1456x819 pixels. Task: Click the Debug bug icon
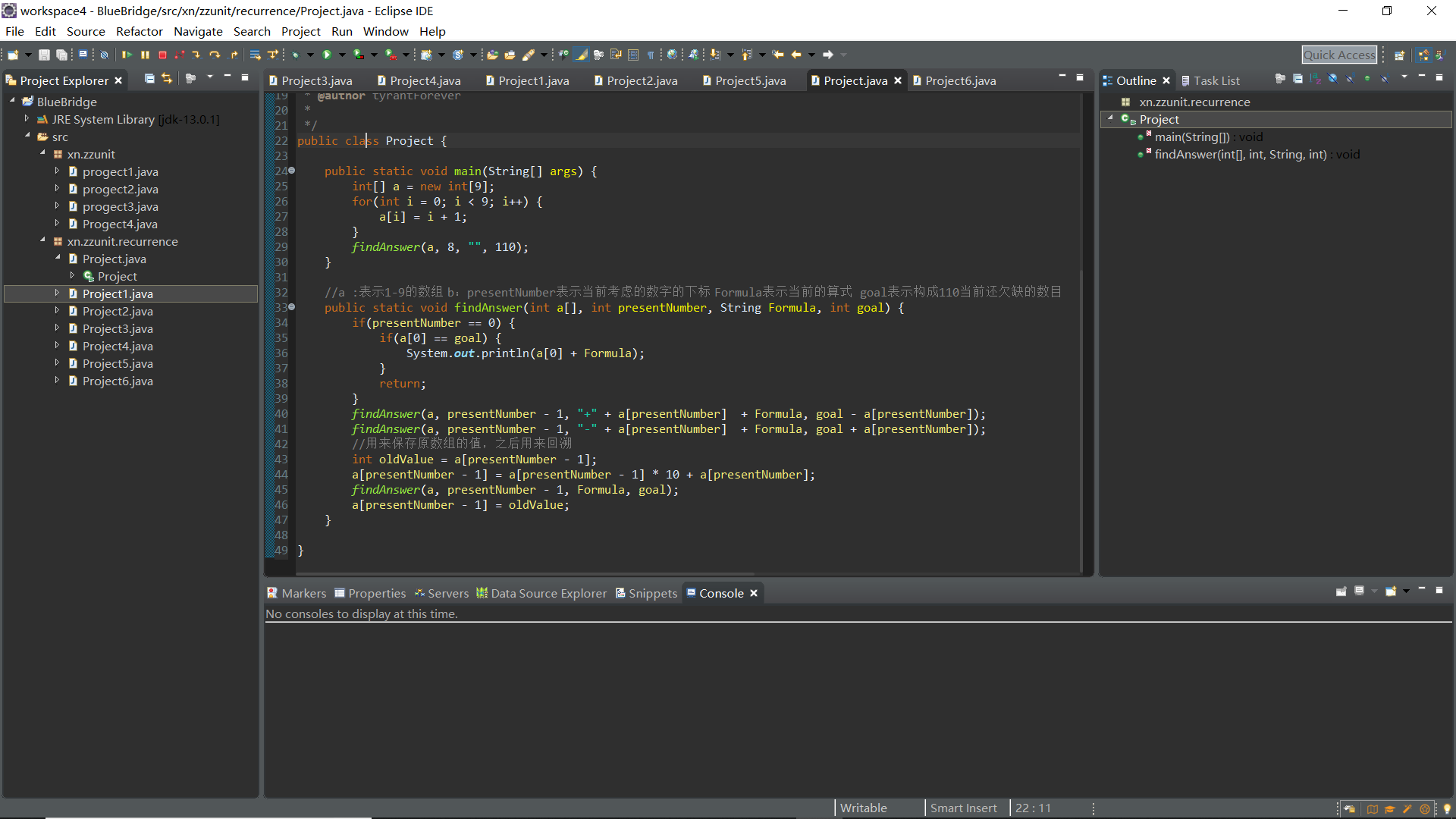(296, 55)
